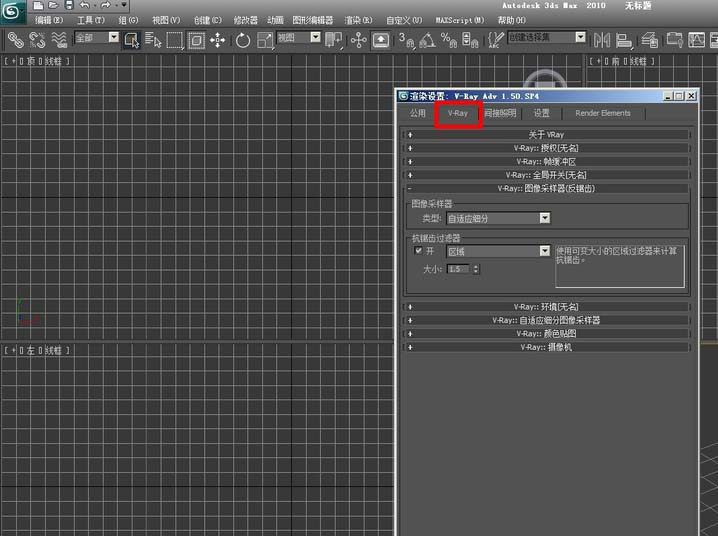Select the Select and Link tool

point(15,40)
